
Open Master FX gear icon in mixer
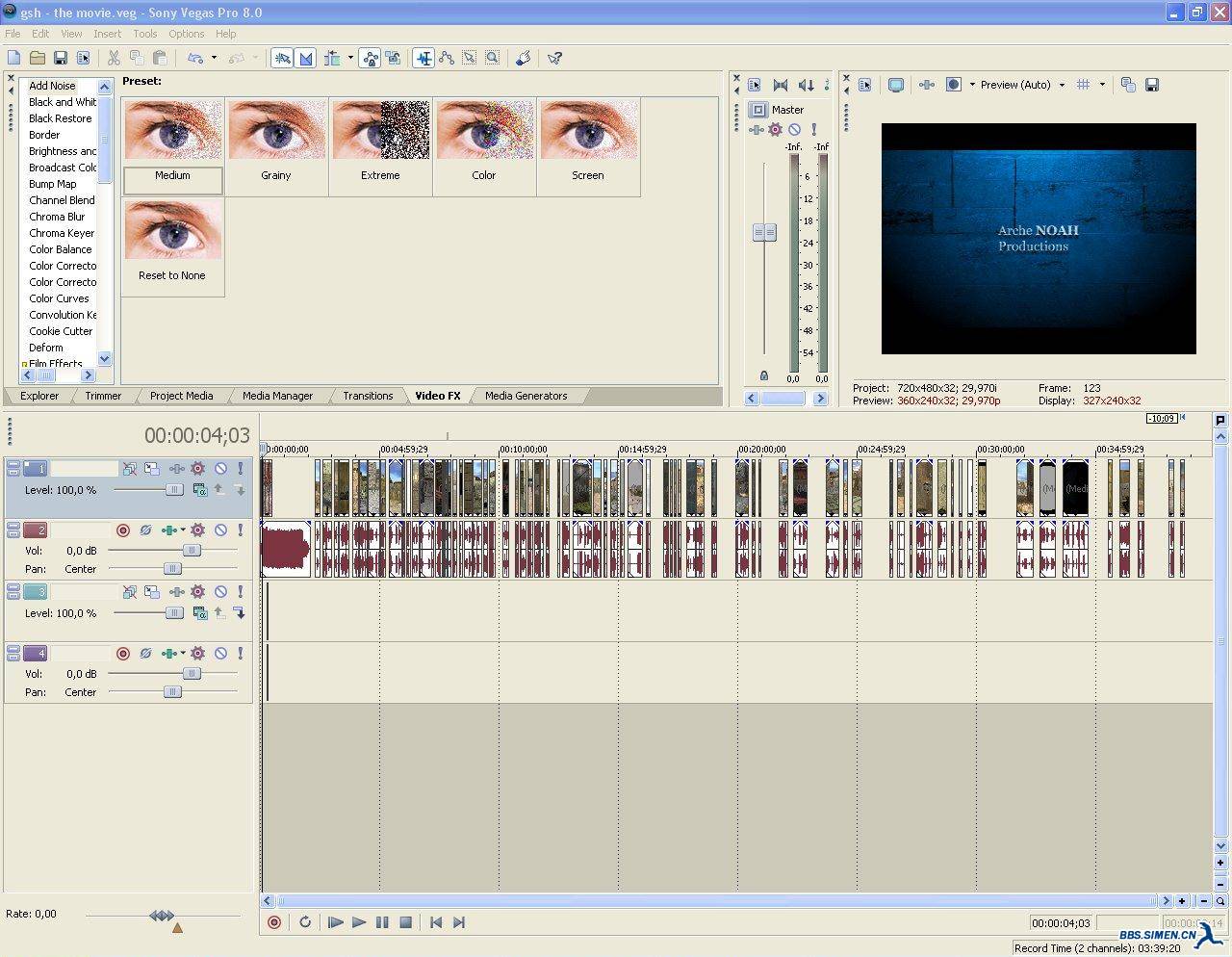[775, 129]
